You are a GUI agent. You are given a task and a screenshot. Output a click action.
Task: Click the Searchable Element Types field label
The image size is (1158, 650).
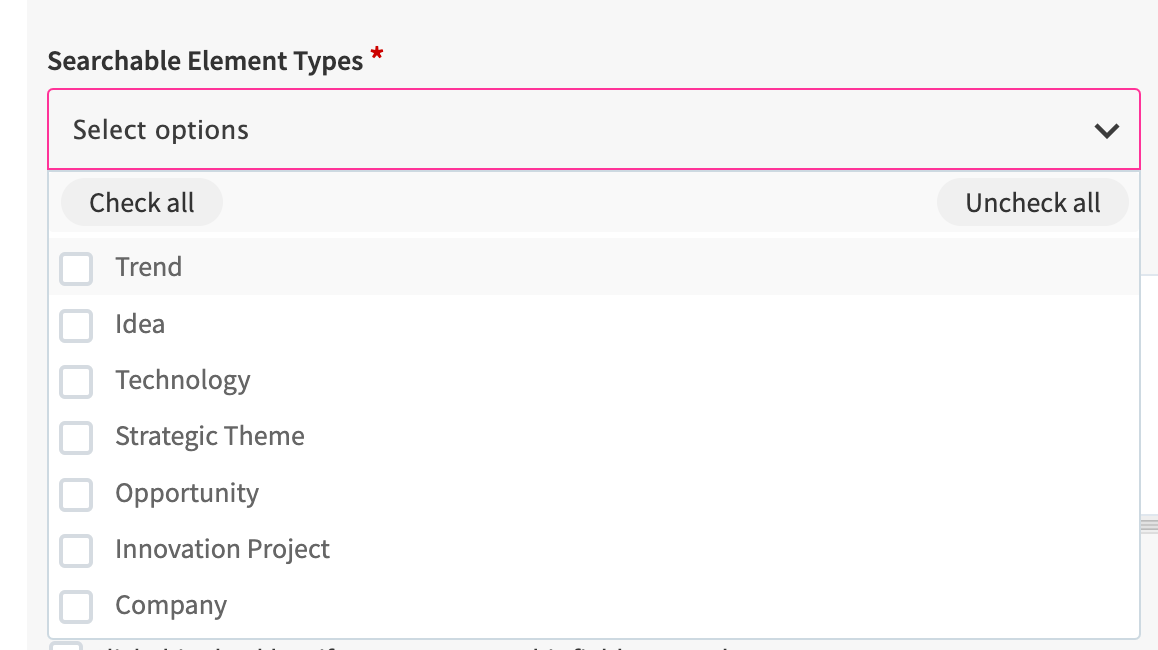coord(205,61)
